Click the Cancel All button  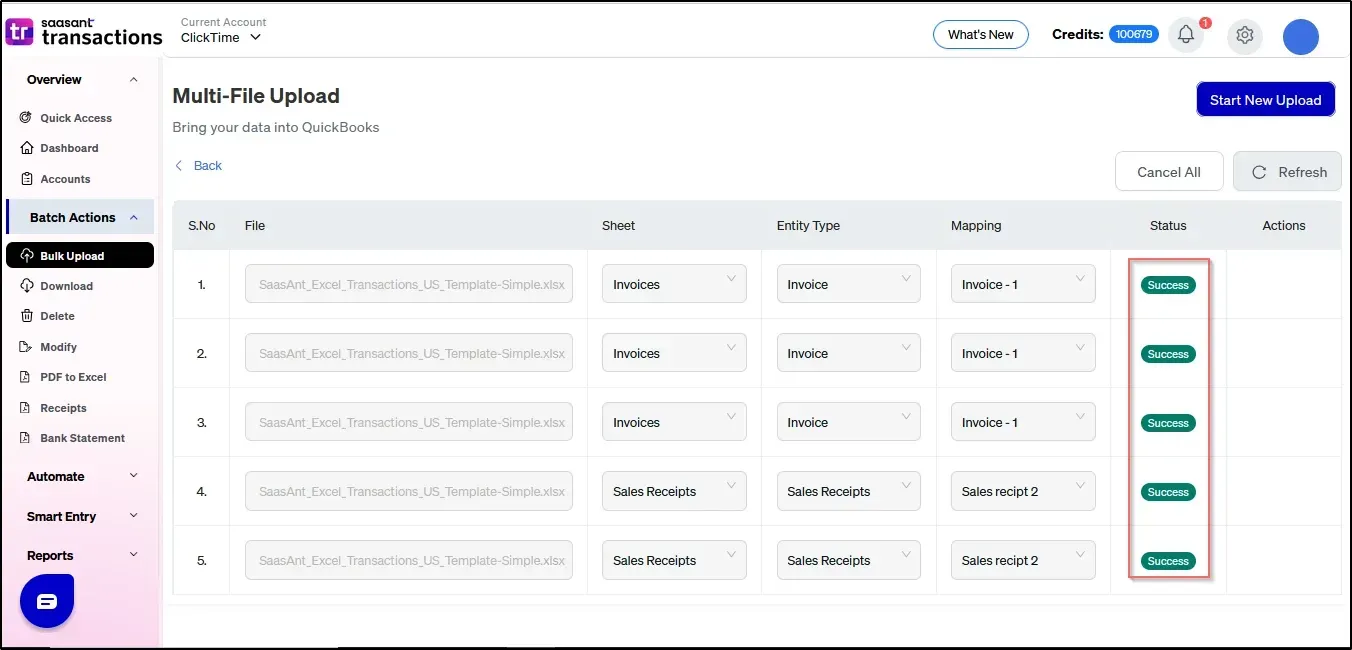[x=1169, y=172]
